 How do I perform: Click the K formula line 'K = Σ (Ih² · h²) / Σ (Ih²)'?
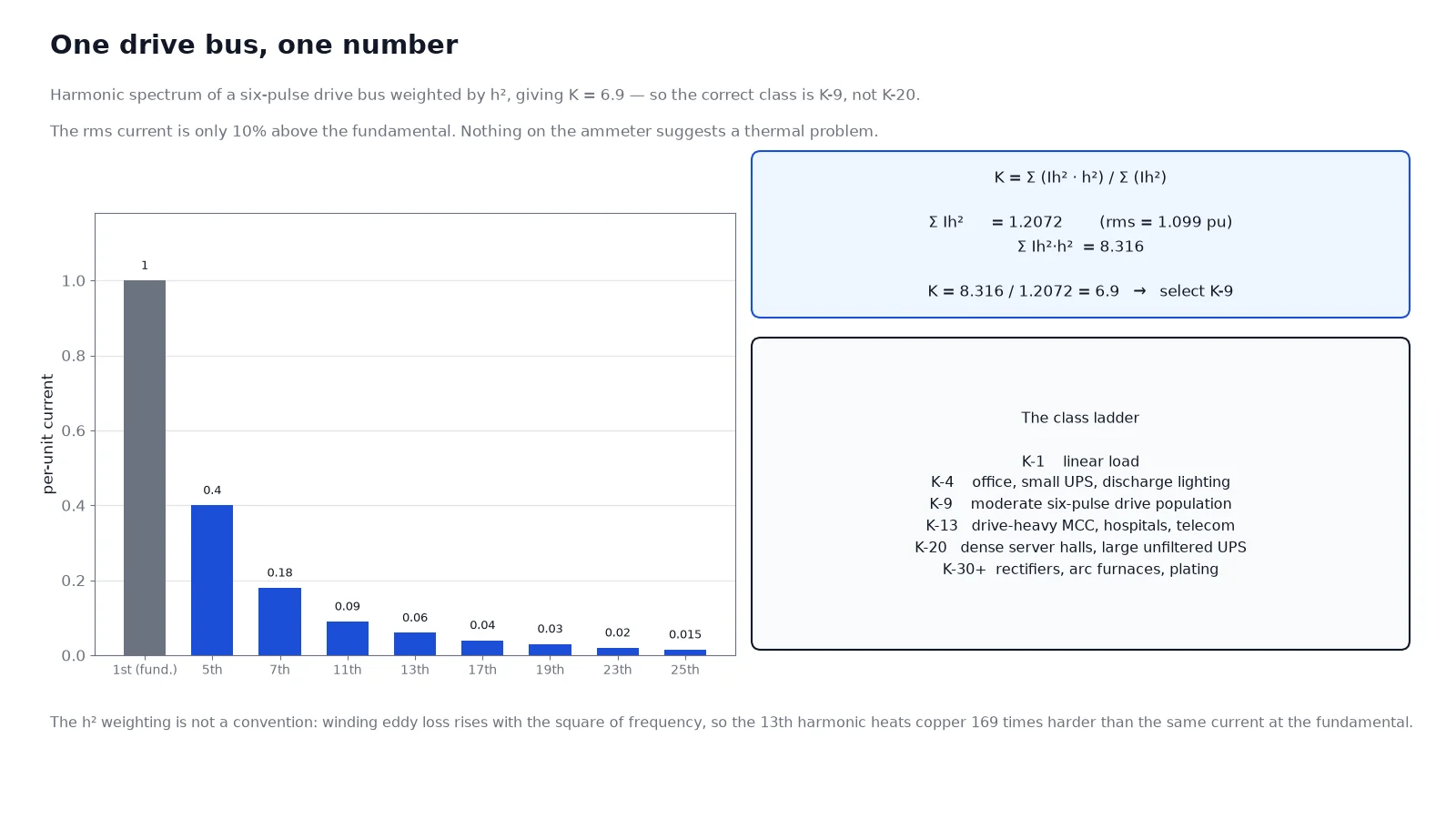[1080, 177]
